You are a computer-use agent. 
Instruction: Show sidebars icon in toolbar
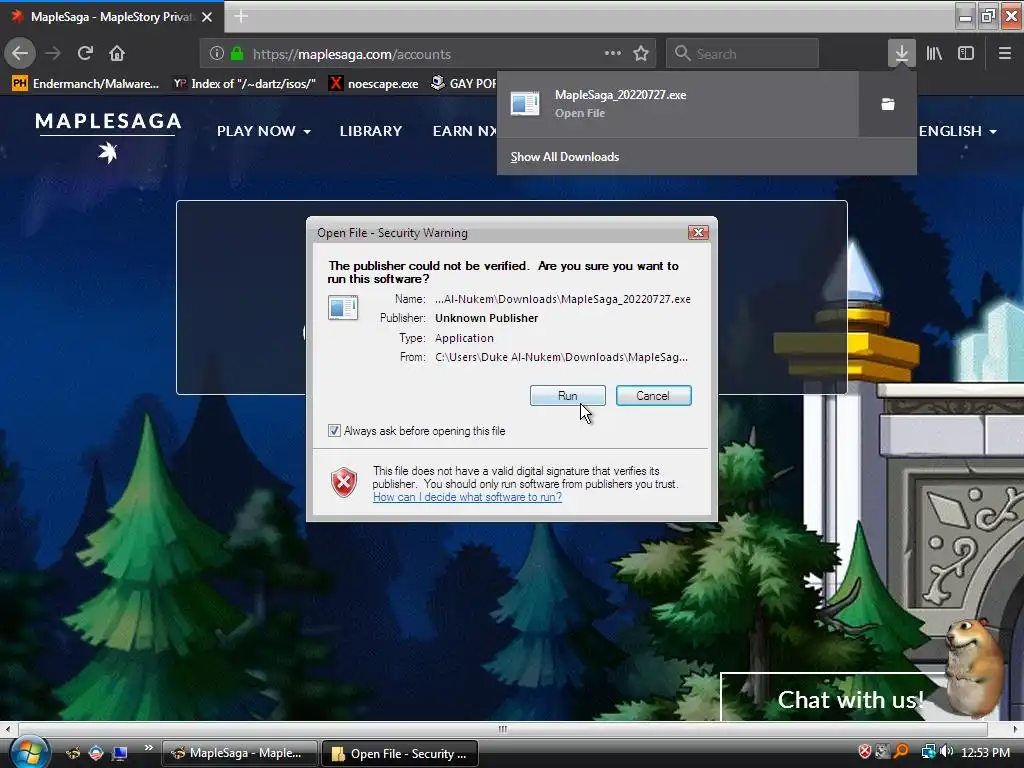click(x=966, y=54)
